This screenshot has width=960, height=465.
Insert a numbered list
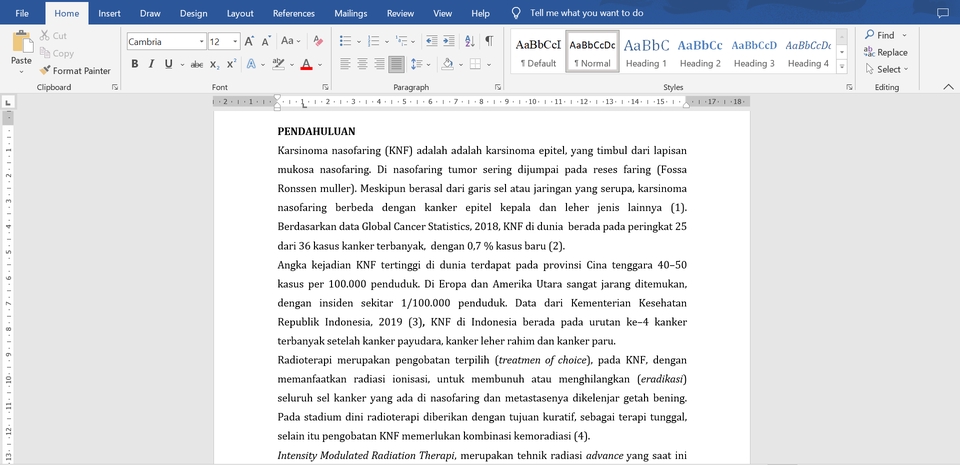373,41
